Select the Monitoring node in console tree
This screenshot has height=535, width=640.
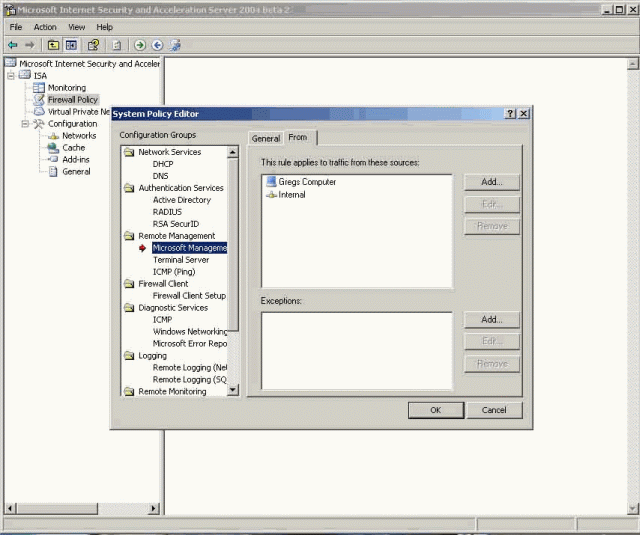(x=66, y=88)
